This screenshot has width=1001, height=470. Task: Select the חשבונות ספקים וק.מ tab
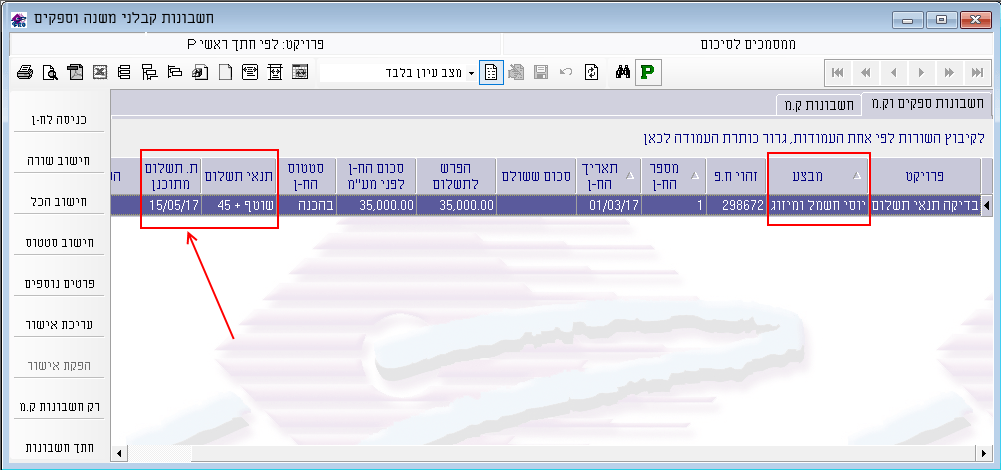tap(927, 104)
